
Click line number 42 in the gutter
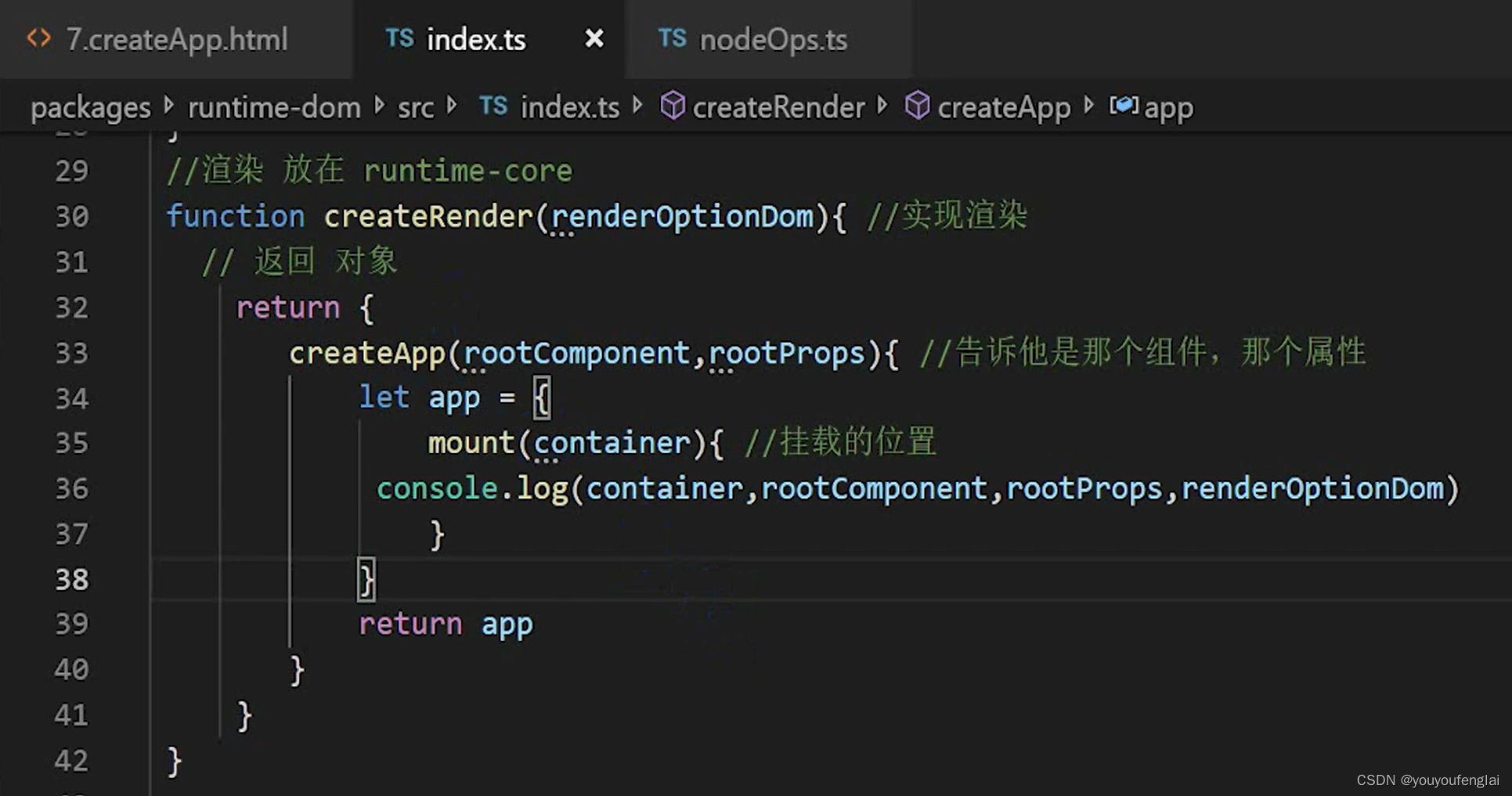click(72, 761)
